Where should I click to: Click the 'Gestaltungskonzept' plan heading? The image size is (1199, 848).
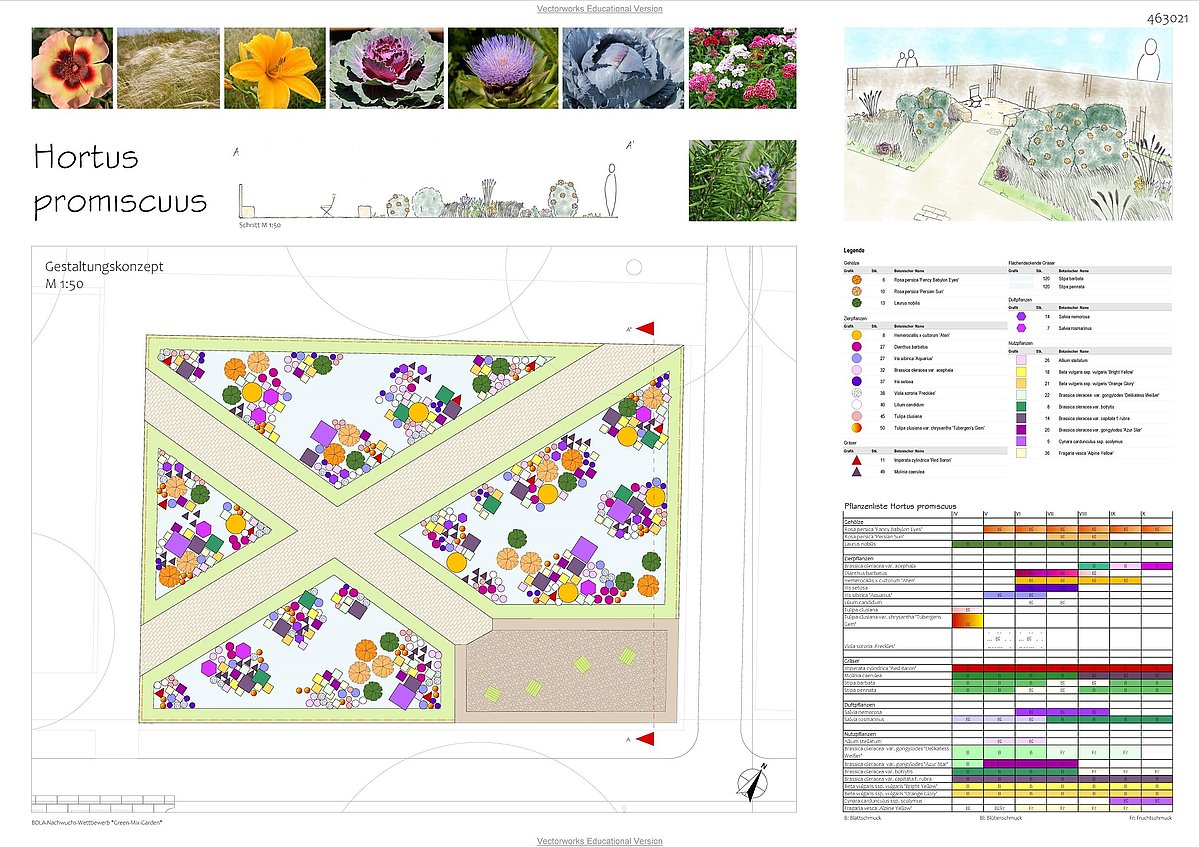(104, 266)
